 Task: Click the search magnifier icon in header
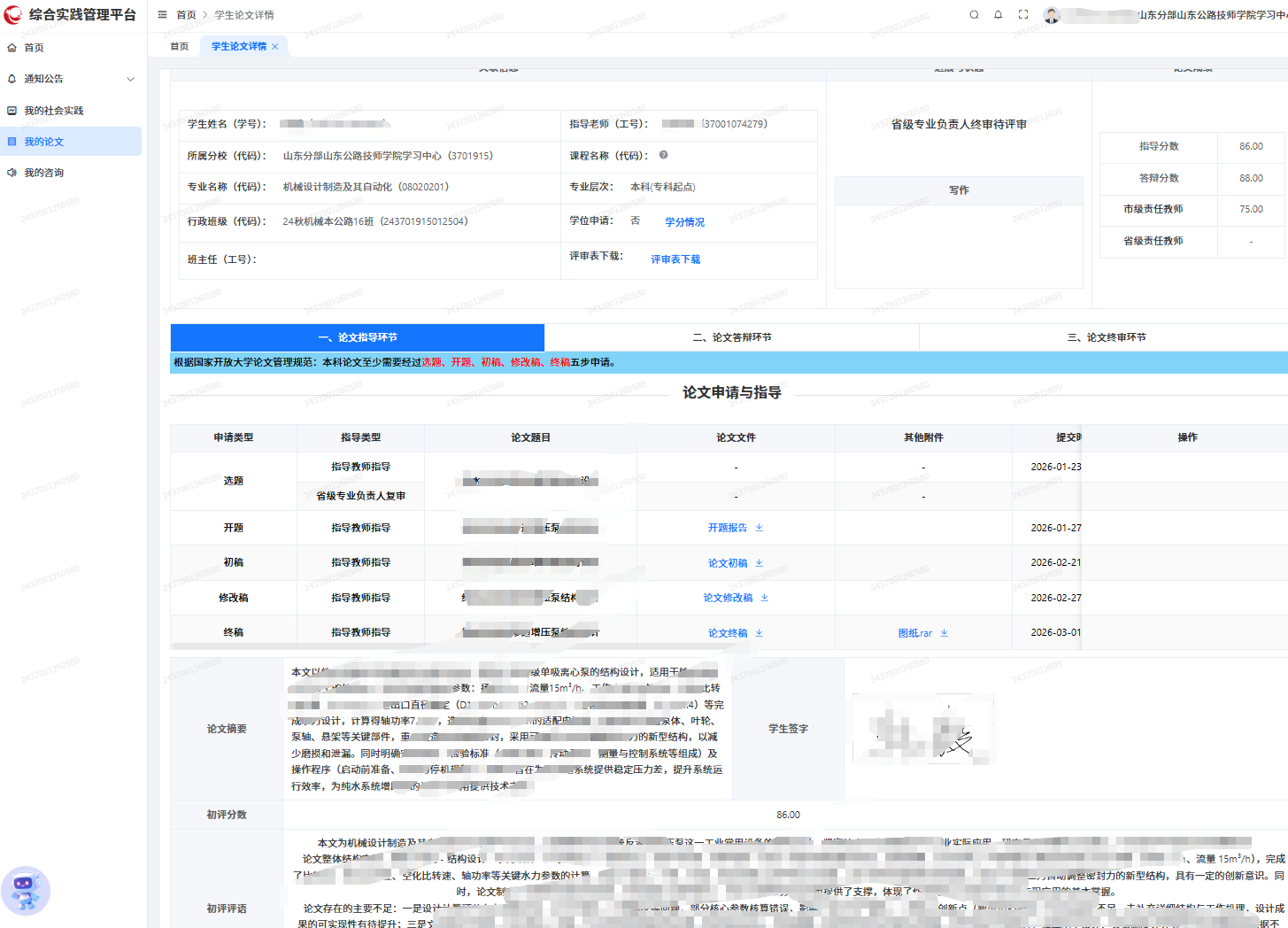pyautogui.click(x=974, y=15)
